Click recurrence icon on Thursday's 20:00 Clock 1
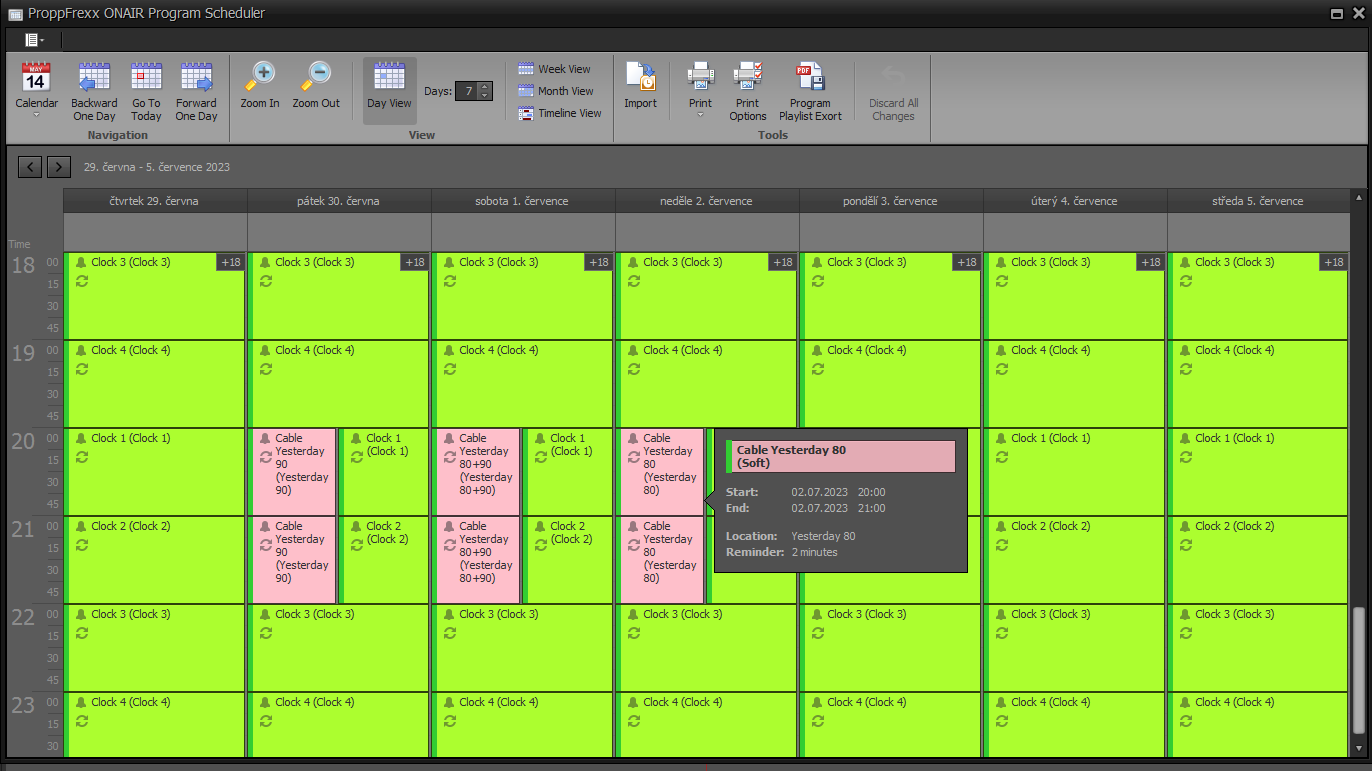Image resolution: width=1372 pixels, height=771 pixels. (x=82, y=457)
